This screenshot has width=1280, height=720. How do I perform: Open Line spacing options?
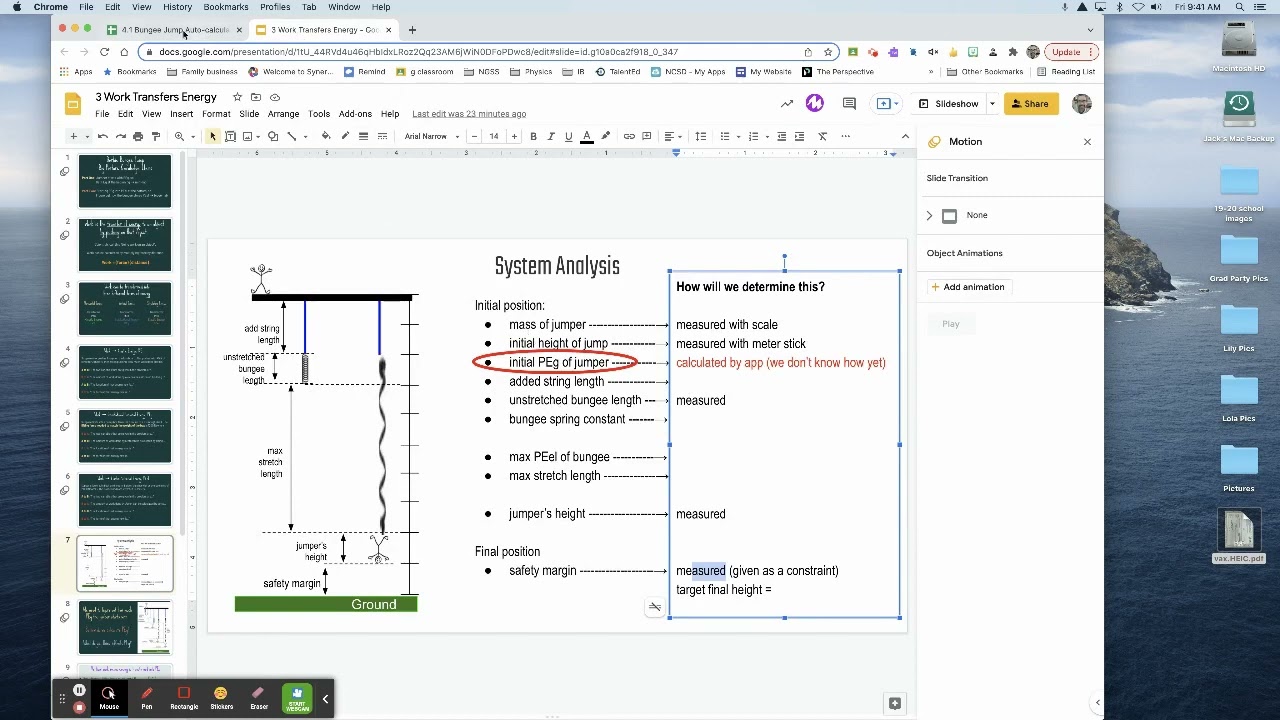701,136
